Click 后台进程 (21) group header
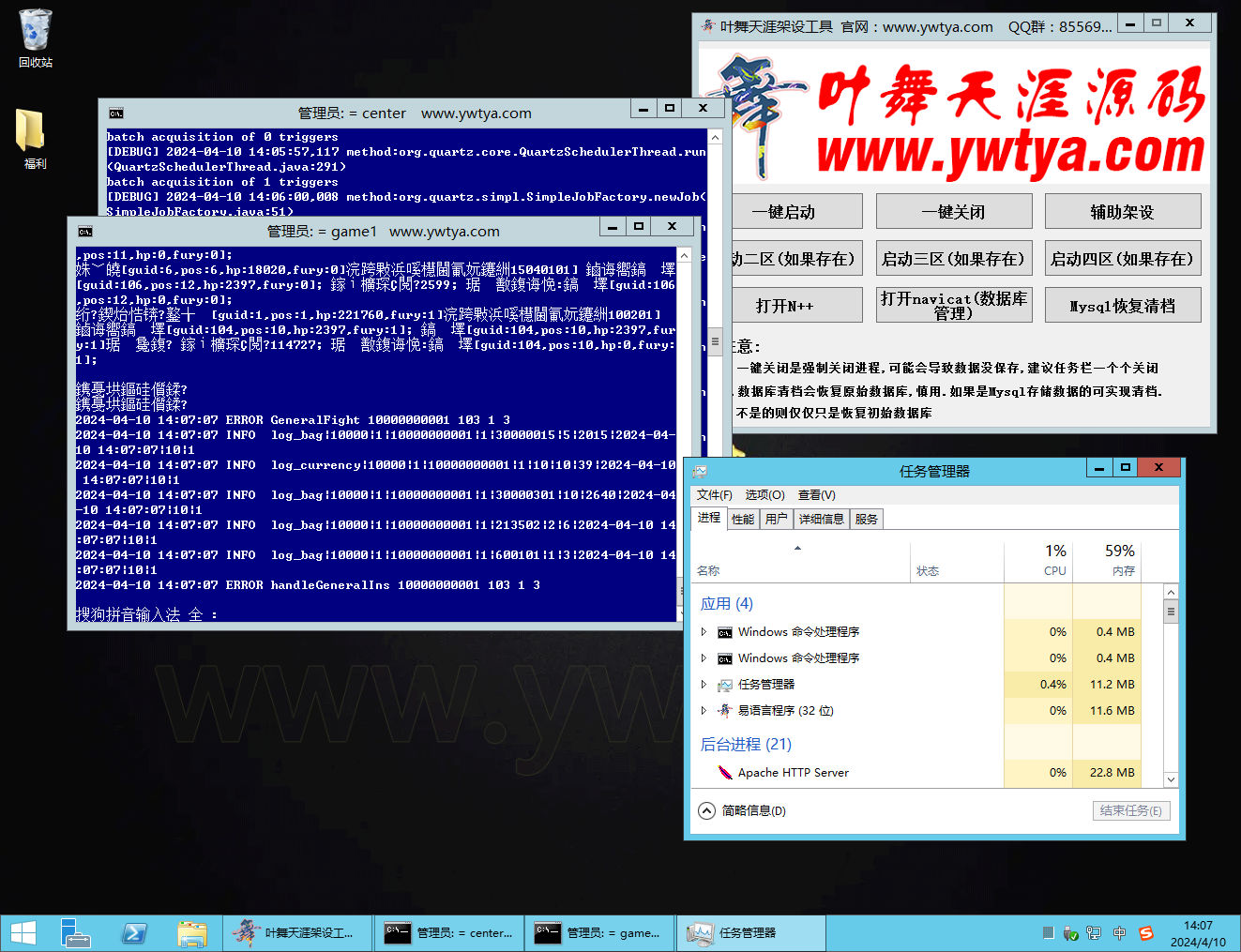Image resolution: width=1241 pixels, height=952 pixels. tap(746, 744)
